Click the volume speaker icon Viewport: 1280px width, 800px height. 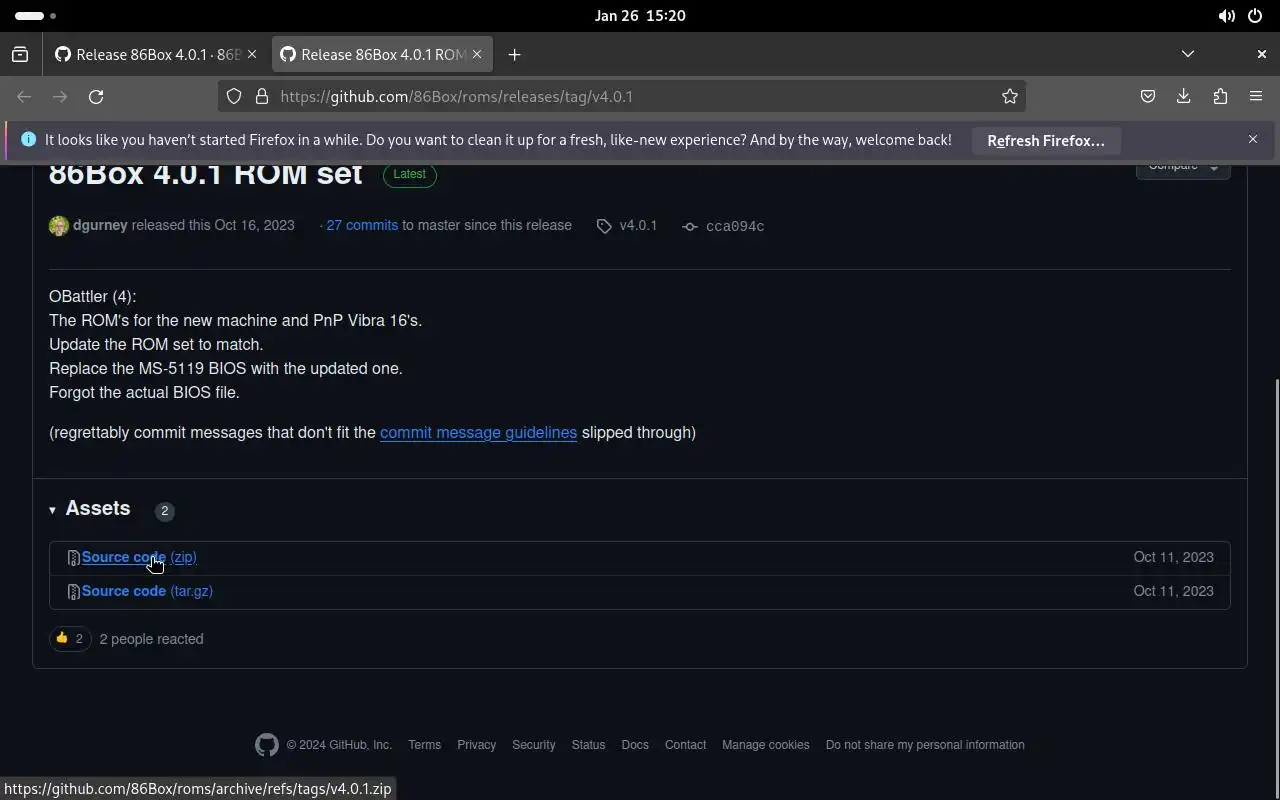tap(1226, 16)
